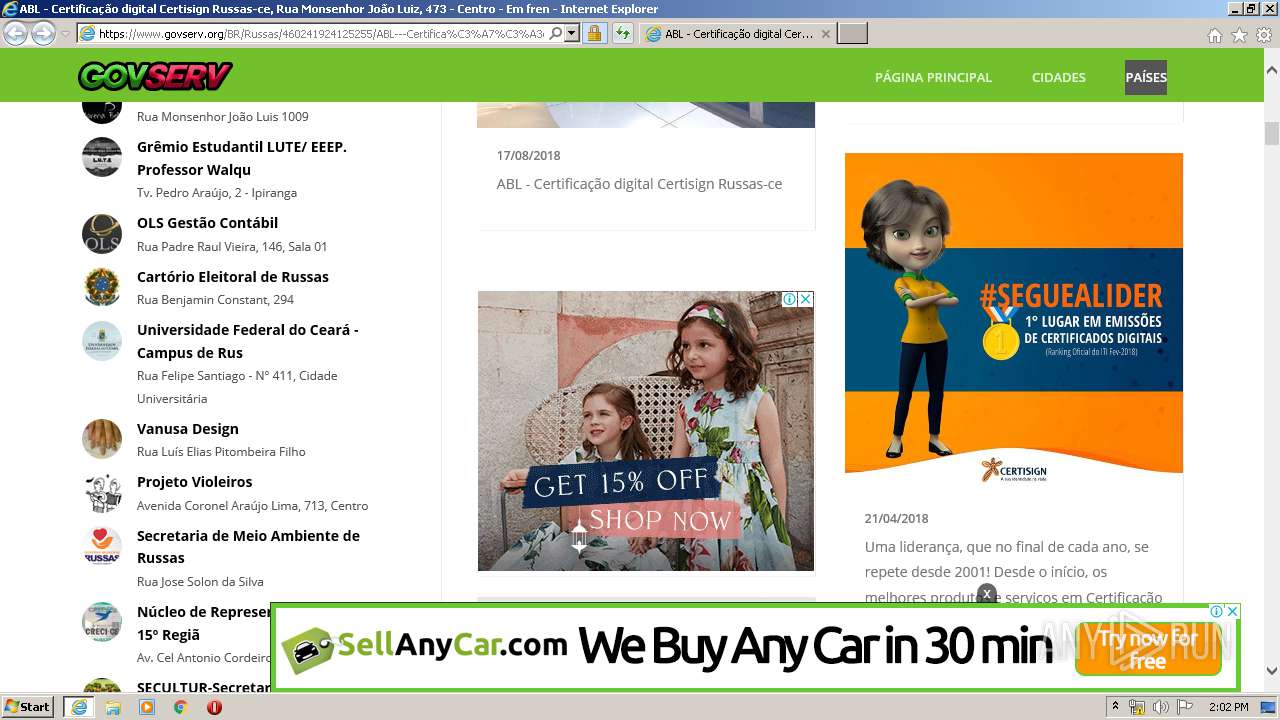The width and height of the screenshot is (1280, 720).
Task: Open the CIDADES menu item
Action: (x=1058, y=77)
